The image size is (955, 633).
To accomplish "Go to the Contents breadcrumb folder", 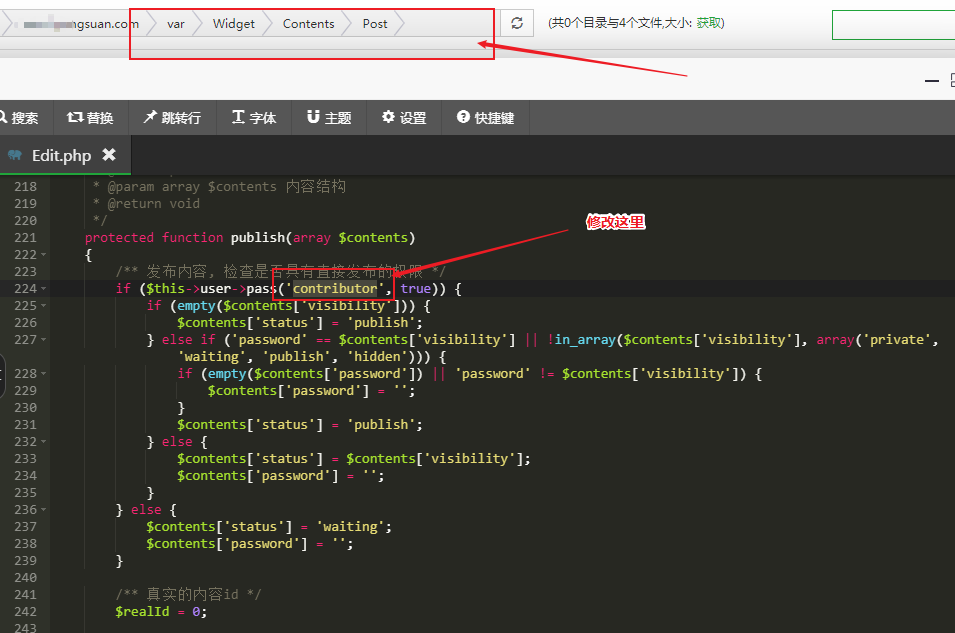I will (308, 23).
